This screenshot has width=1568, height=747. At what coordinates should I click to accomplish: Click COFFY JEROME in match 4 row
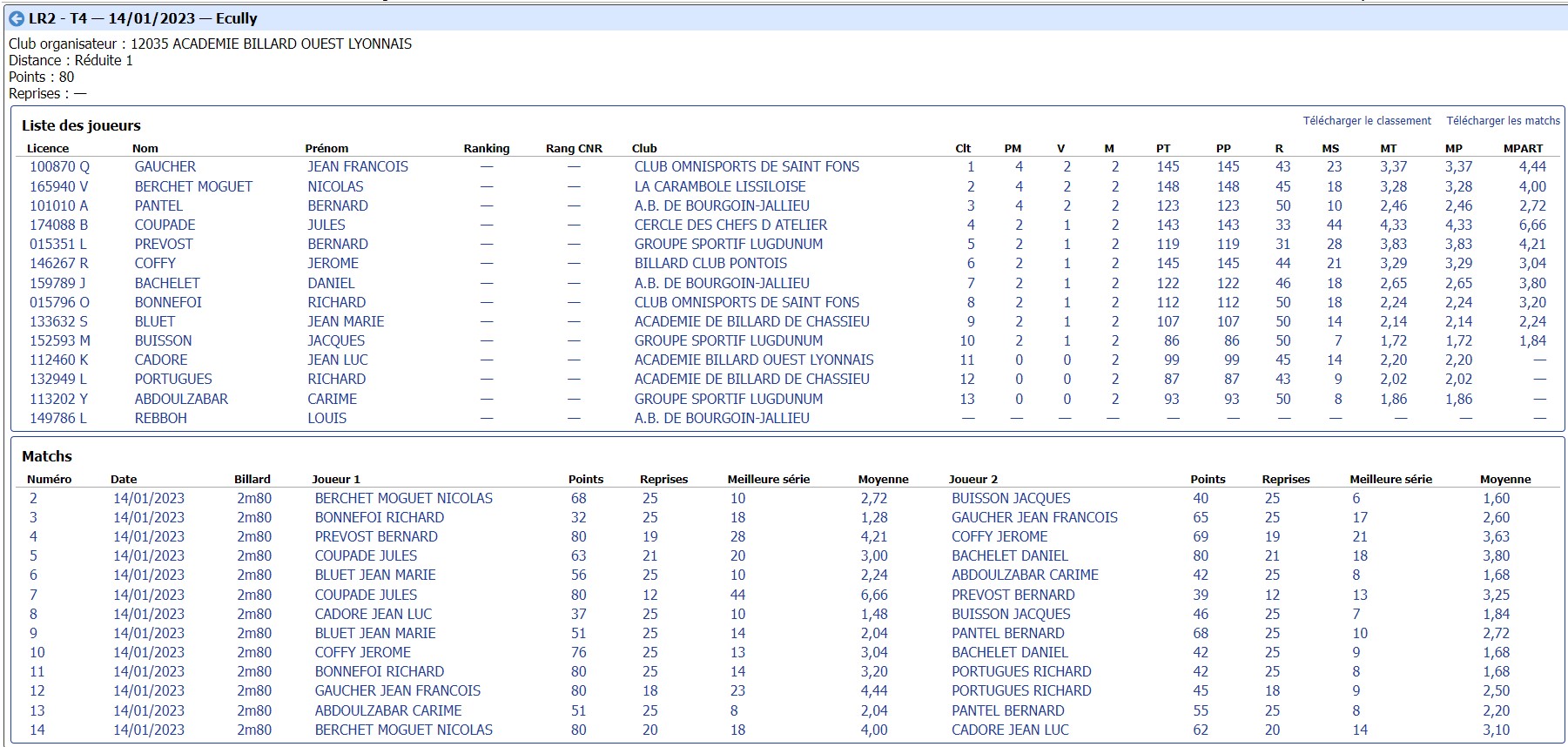tap(999, 536)
